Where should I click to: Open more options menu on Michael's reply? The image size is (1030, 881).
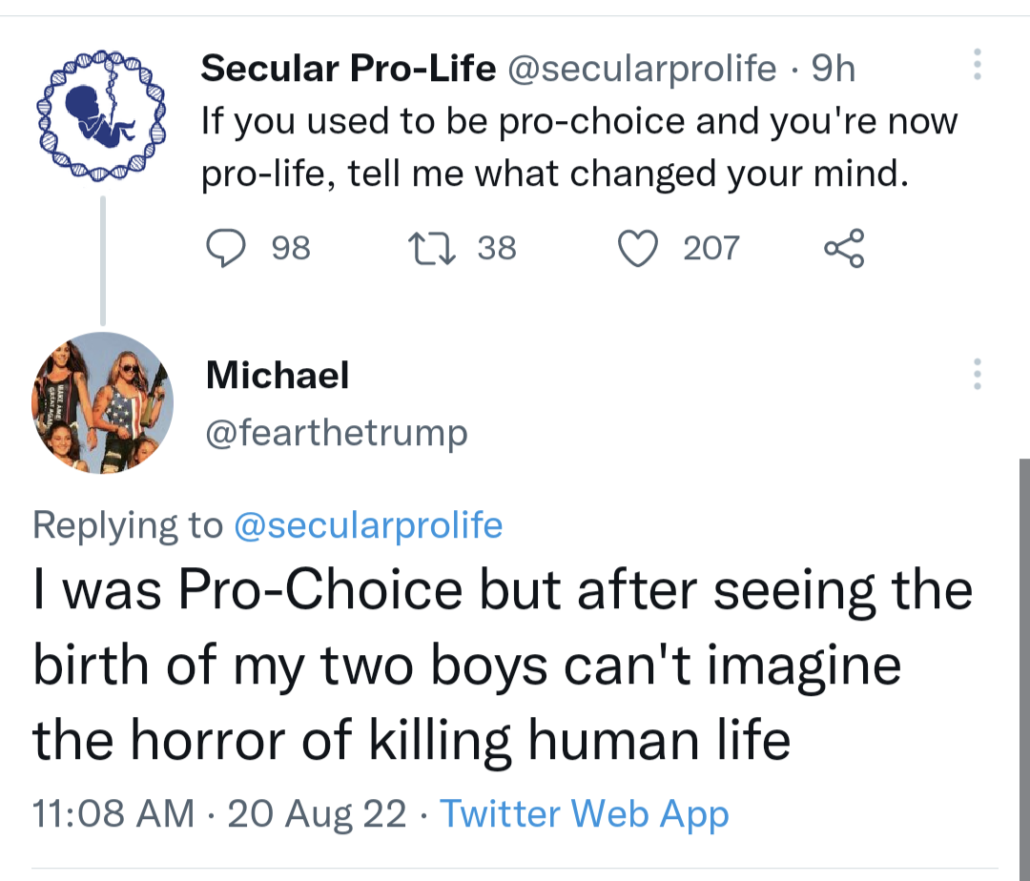(x=977, y=375)
